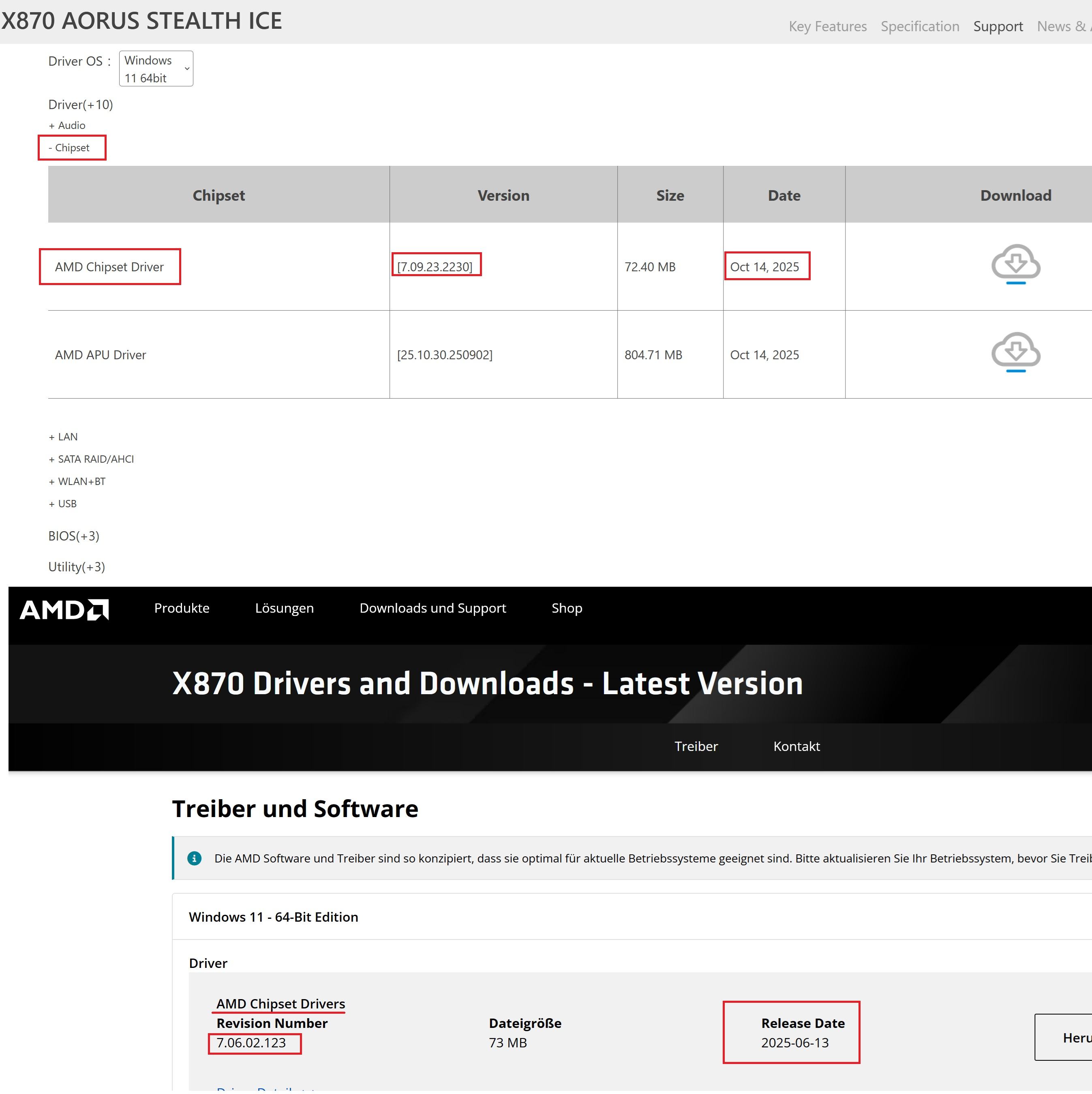Image resolution: width=1092 pixels, height=1094 pixels.
Task: Download the AMD Chipset Driver via cloud icon
Action: click(x=1015, y=263)
